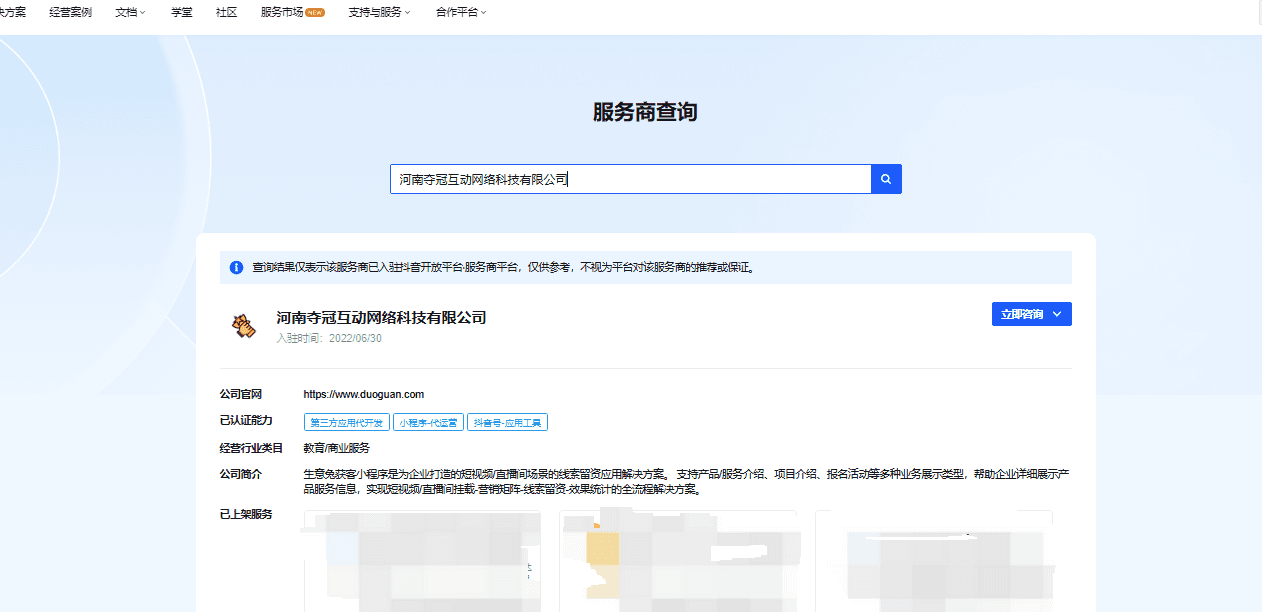Click the notice text starting with 查询结果仅表示
The image size is (1262, 612).
click(503, 267)
